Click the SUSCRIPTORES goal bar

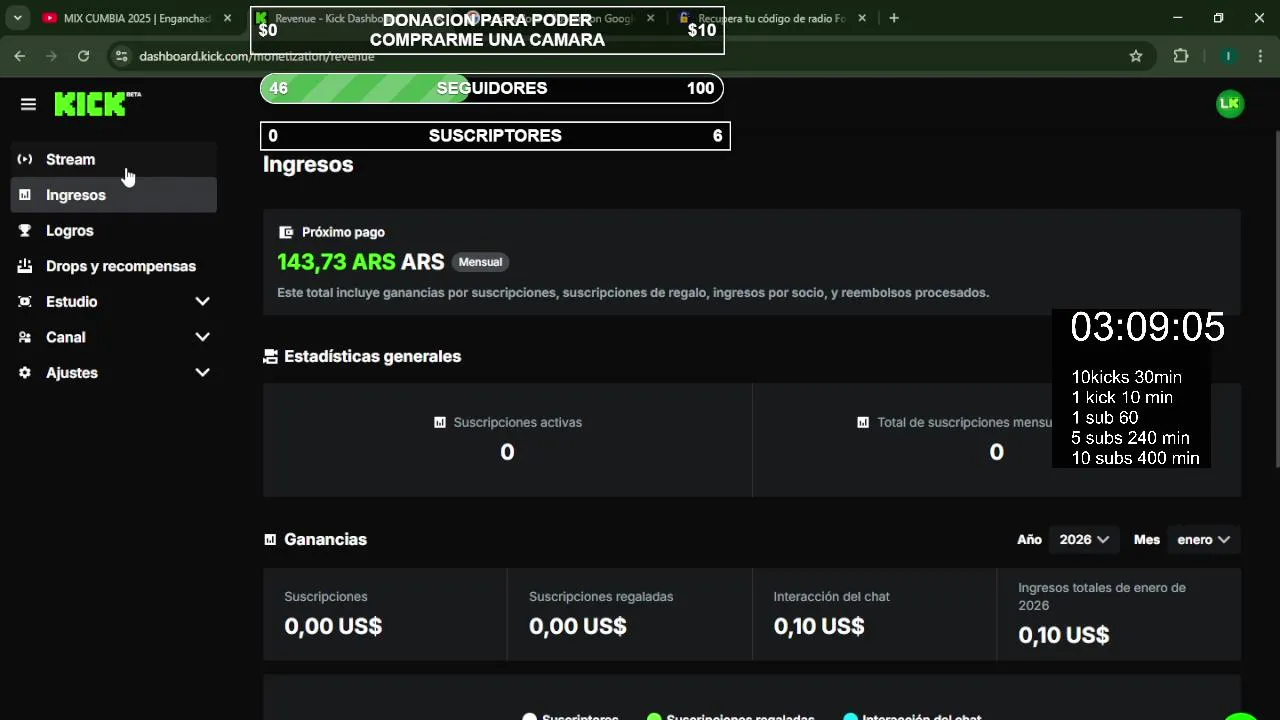click(x=495, y=136)
